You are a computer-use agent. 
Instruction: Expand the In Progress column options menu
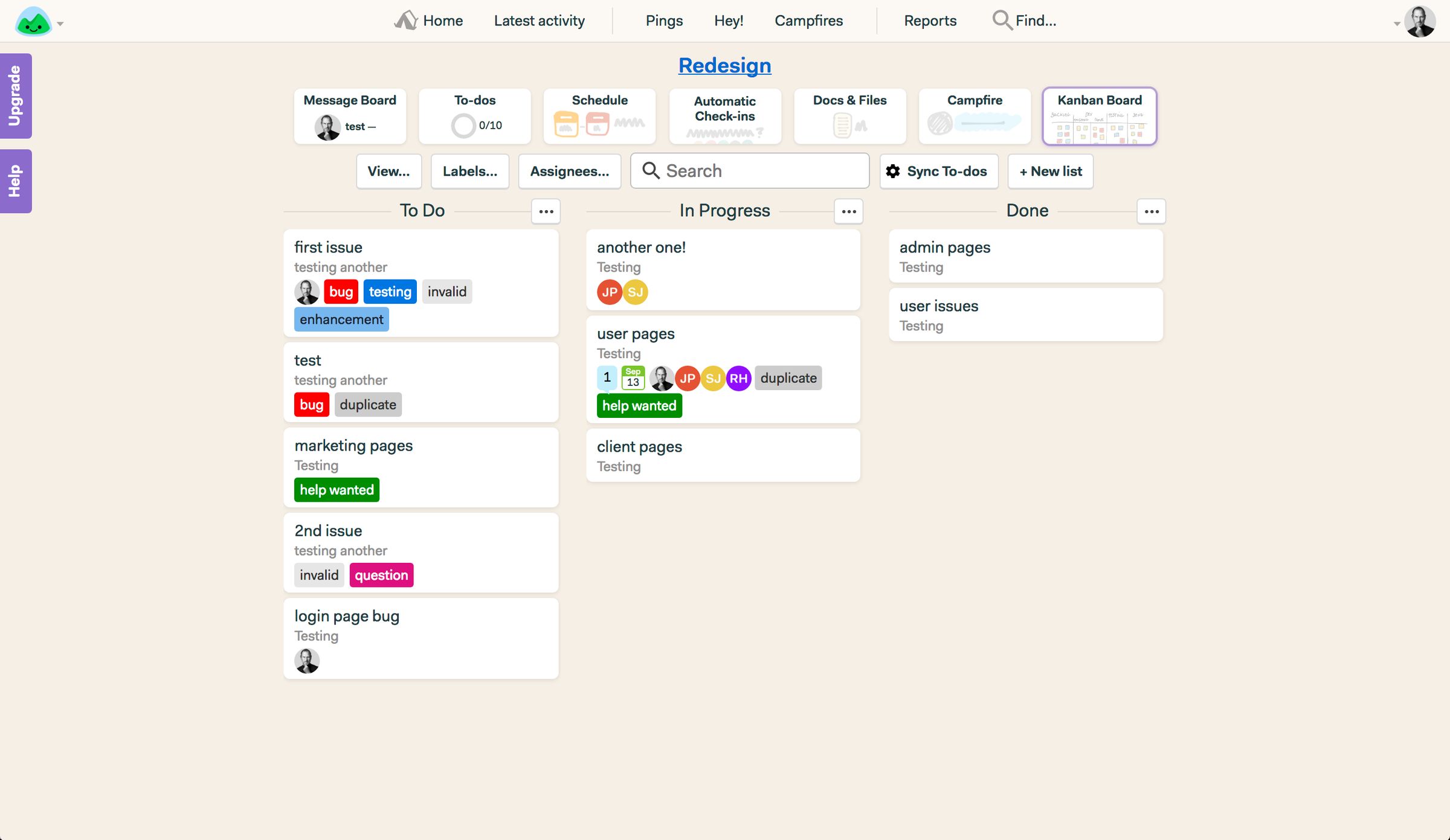(x=849, y=211)
